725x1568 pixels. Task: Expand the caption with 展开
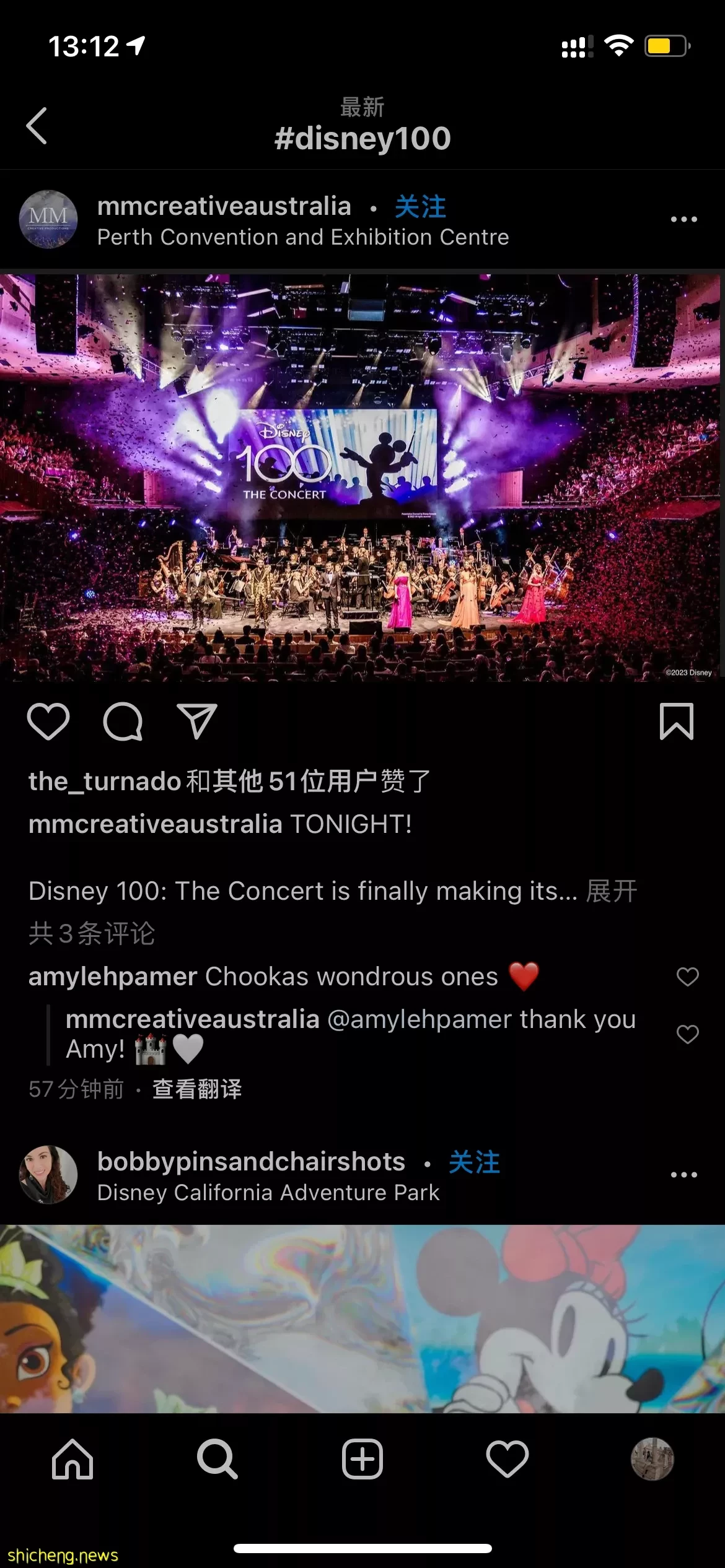pyautogui.click(x=612, y=891)
